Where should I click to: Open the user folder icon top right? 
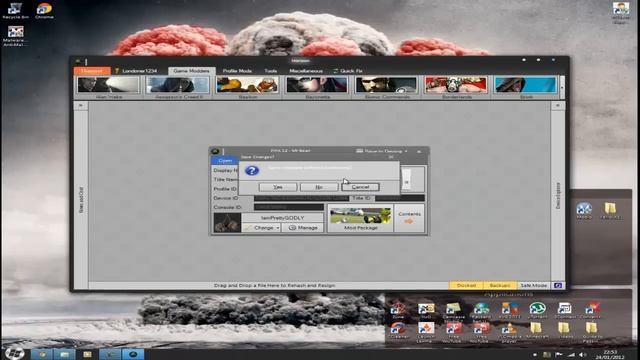coord(620,12)
